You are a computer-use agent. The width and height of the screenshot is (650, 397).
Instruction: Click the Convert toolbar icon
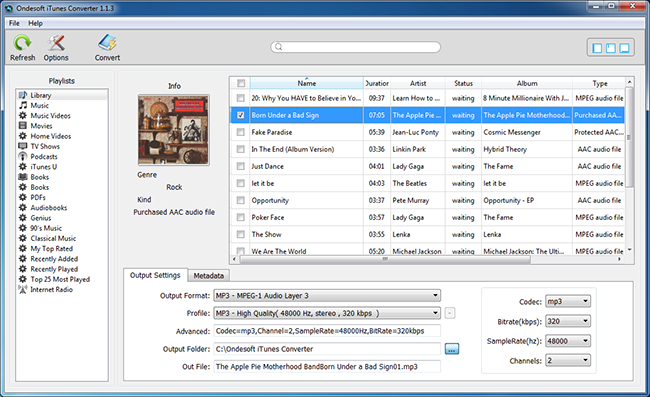tap(107, 43)
